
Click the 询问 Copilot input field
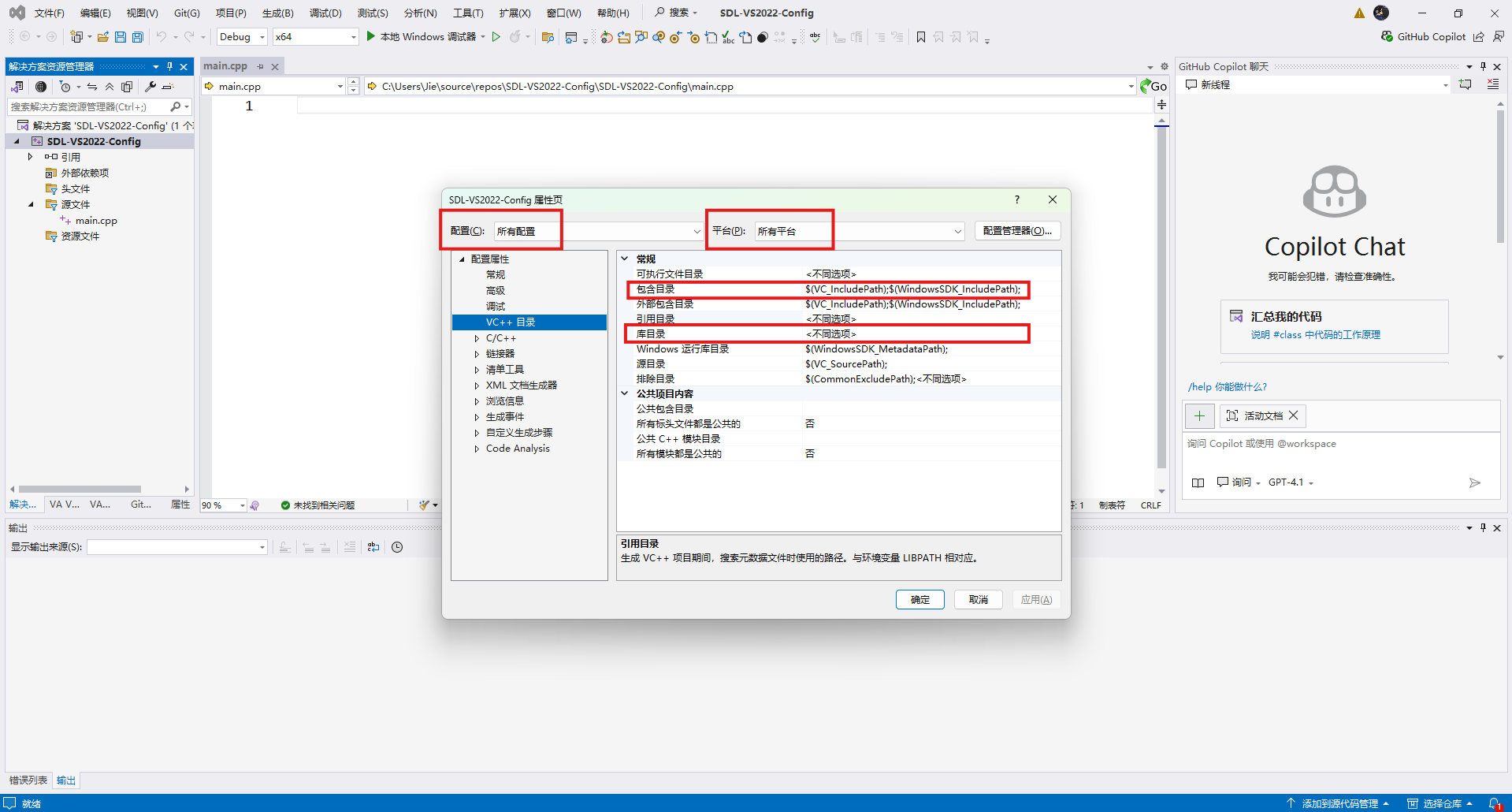point(1300,443)
